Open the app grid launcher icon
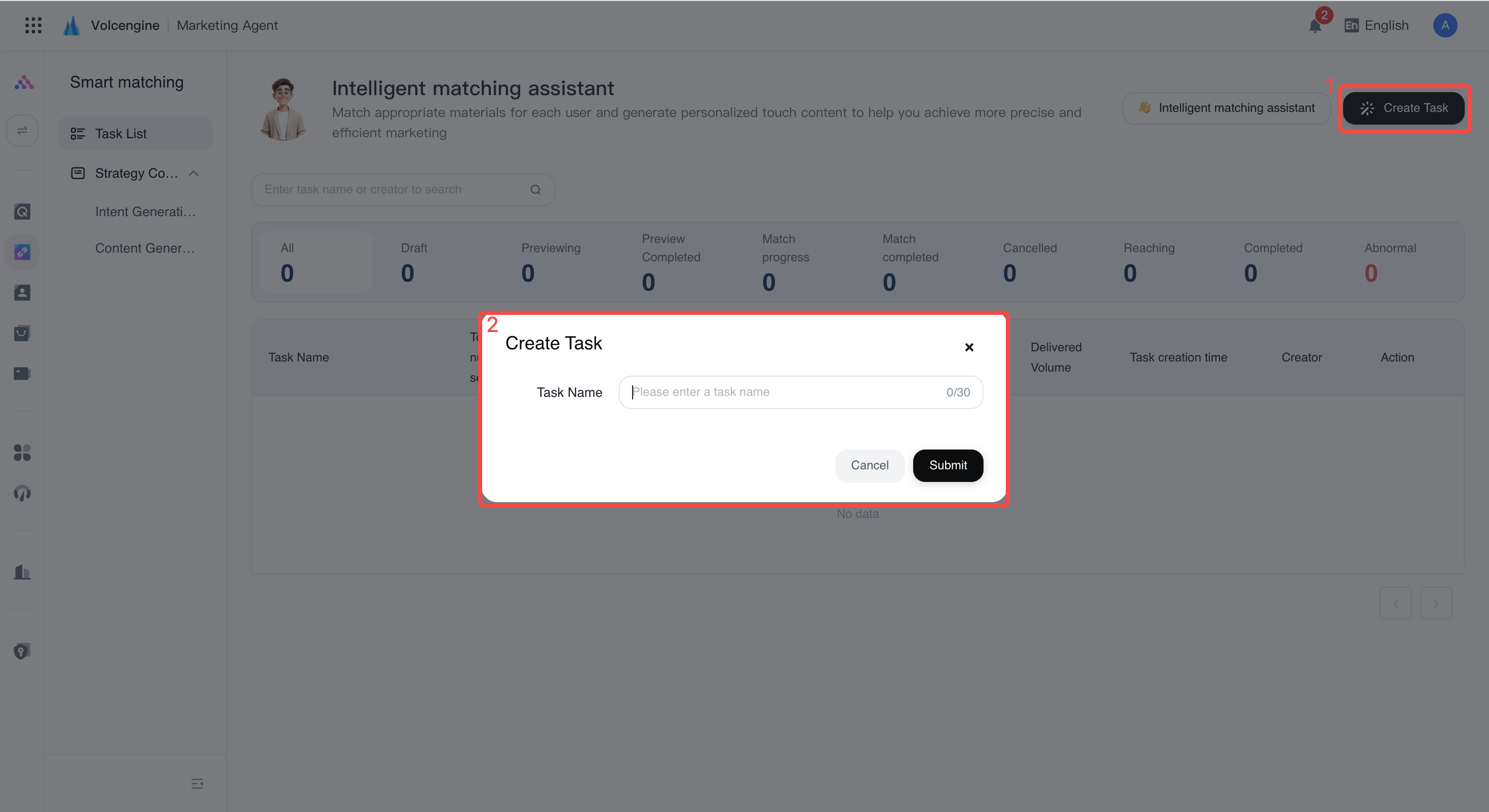This screenshot has width=1489, height=812. click(33, 25)
